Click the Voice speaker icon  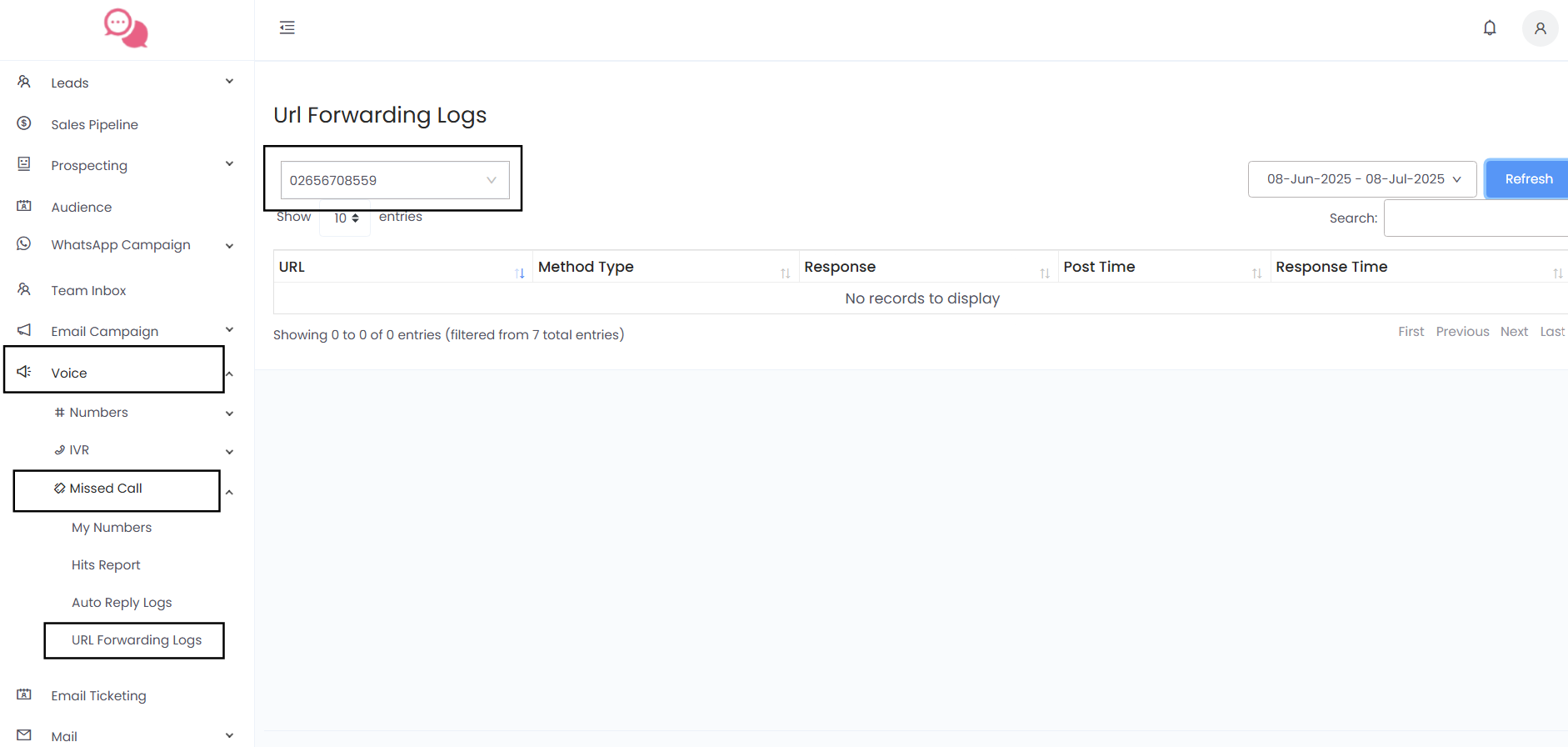[24, 372]
